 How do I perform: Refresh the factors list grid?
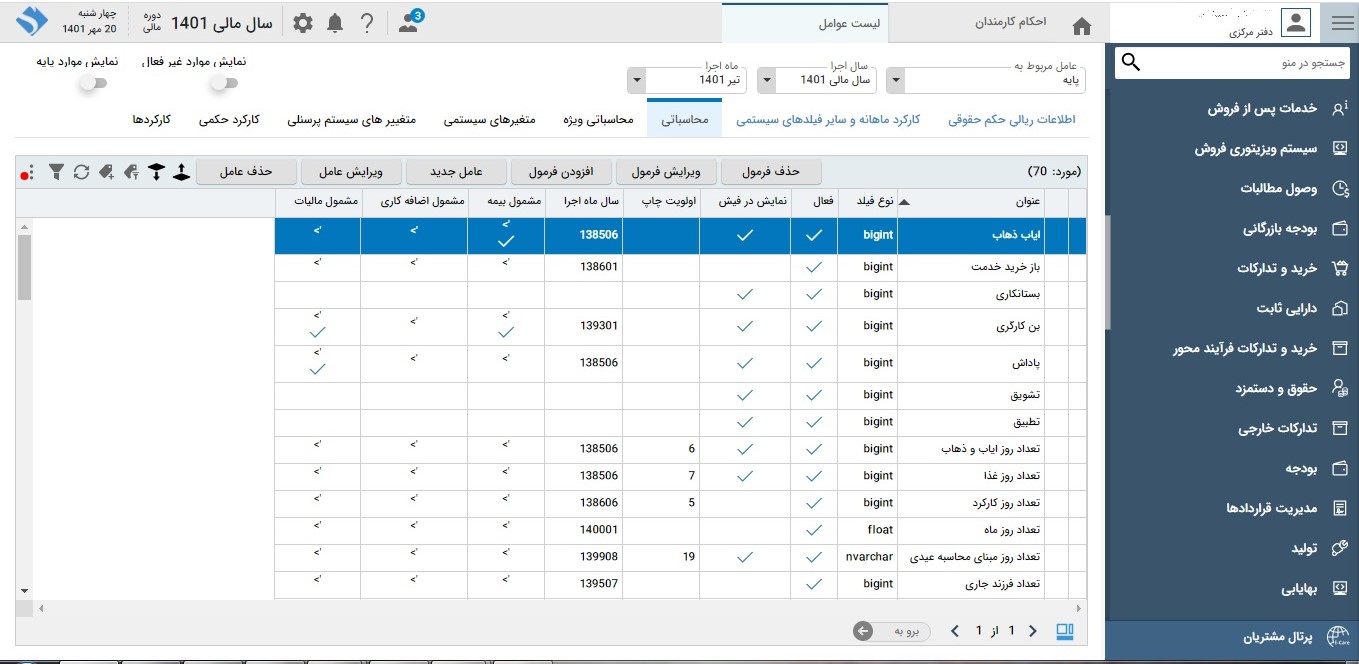click(x=81, y=172)
